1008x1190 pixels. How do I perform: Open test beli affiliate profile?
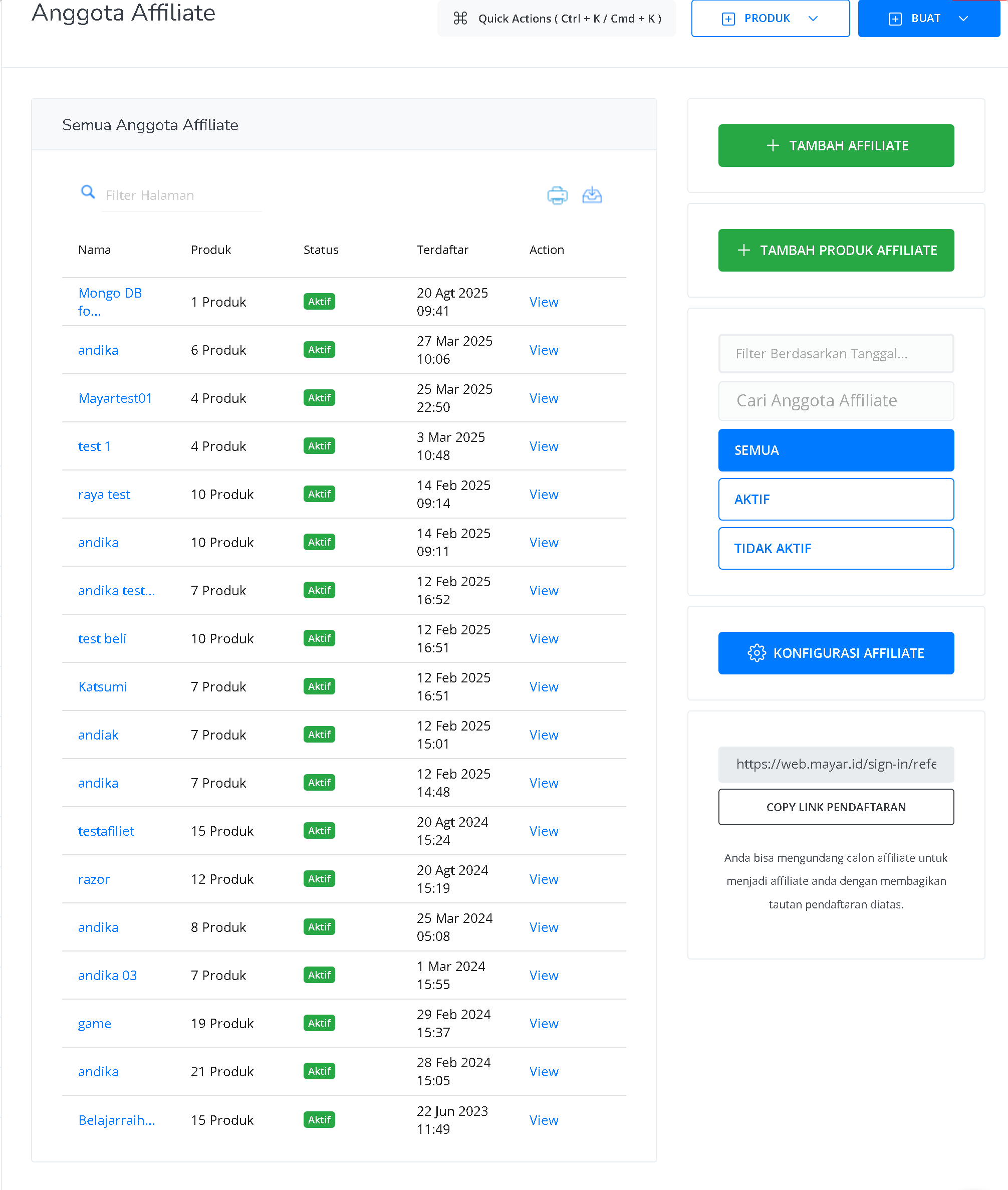102,638
